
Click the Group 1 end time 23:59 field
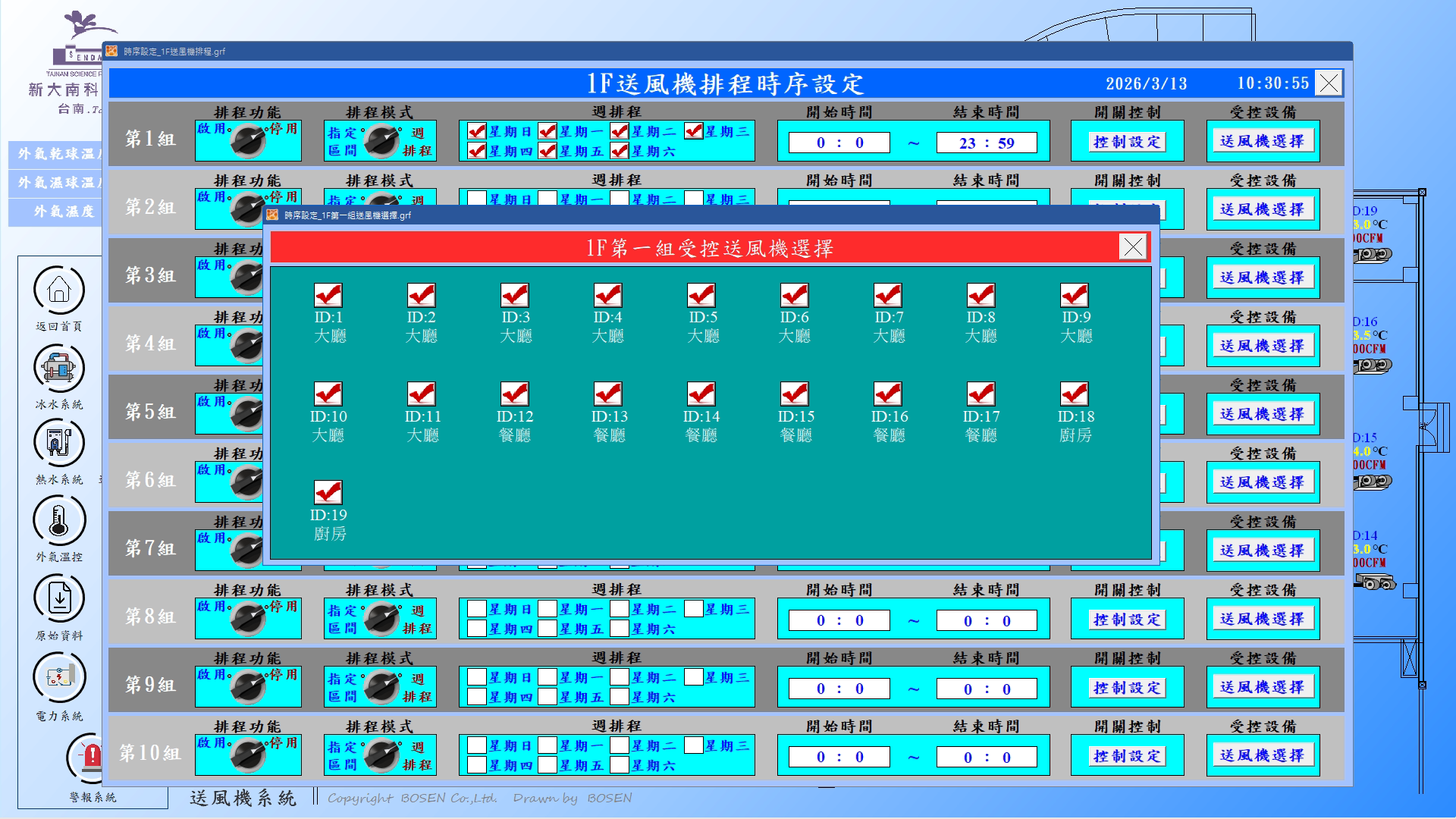coord(986,143)
